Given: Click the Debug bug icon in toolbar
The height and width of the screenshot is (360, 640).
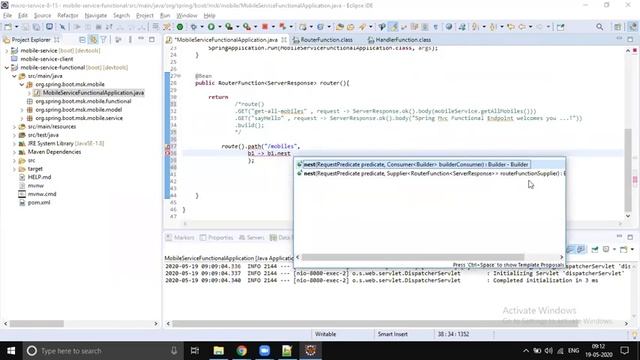Looking at the screenshot, I should (193, 27).
